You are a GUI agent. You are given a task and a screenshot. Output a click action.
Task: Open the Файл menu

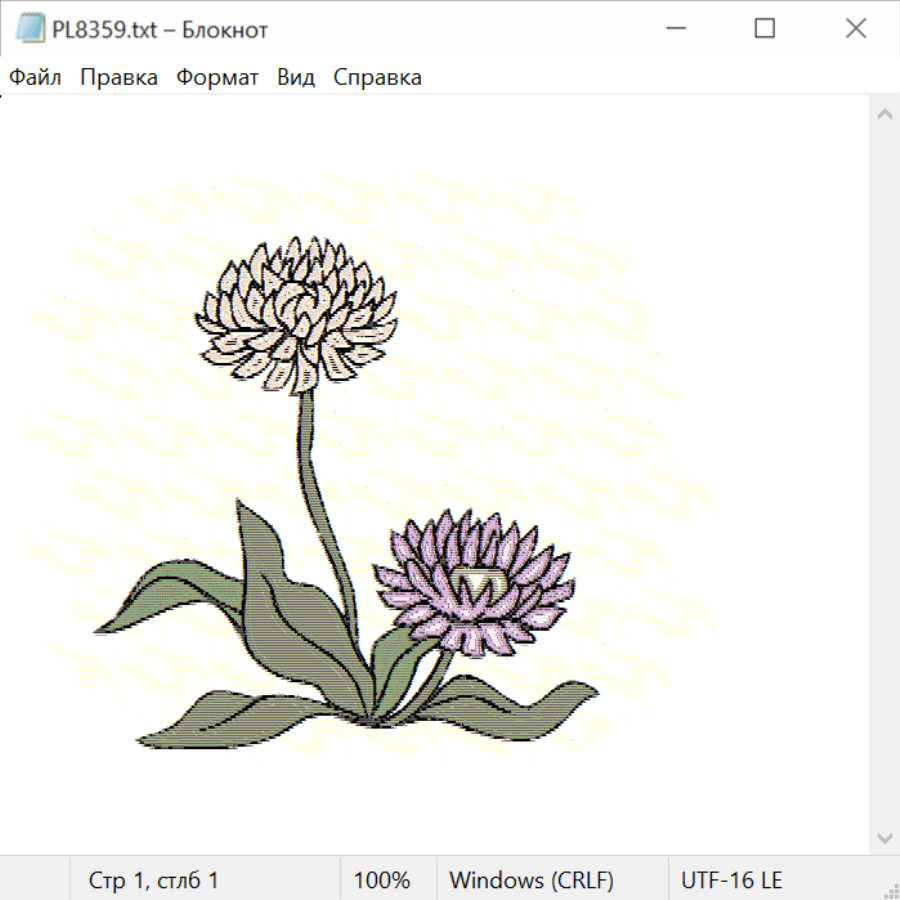[x=35, y=77]
